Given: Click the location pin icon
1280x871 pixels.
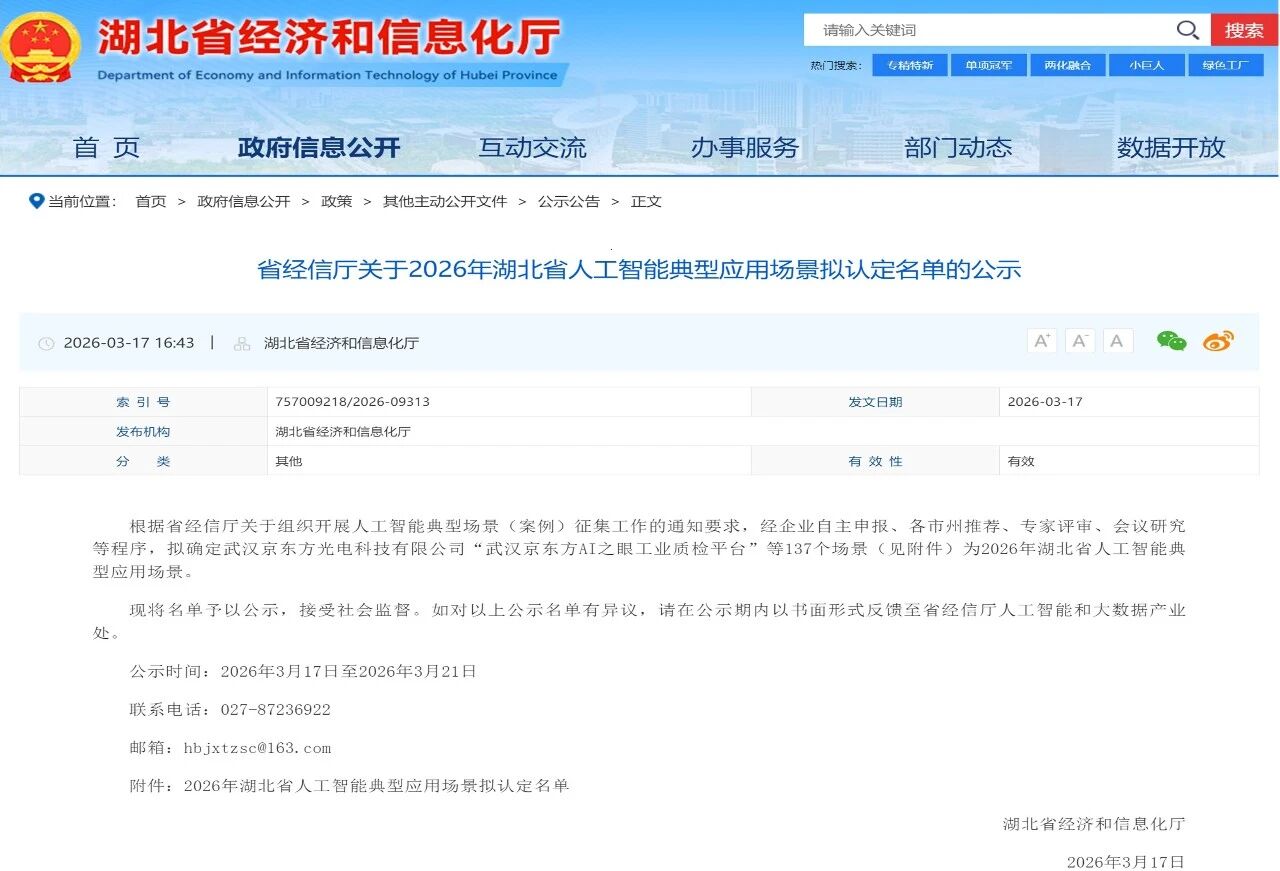Looking at the screenshot, I should pyautogui.click(x=37, y=201).
